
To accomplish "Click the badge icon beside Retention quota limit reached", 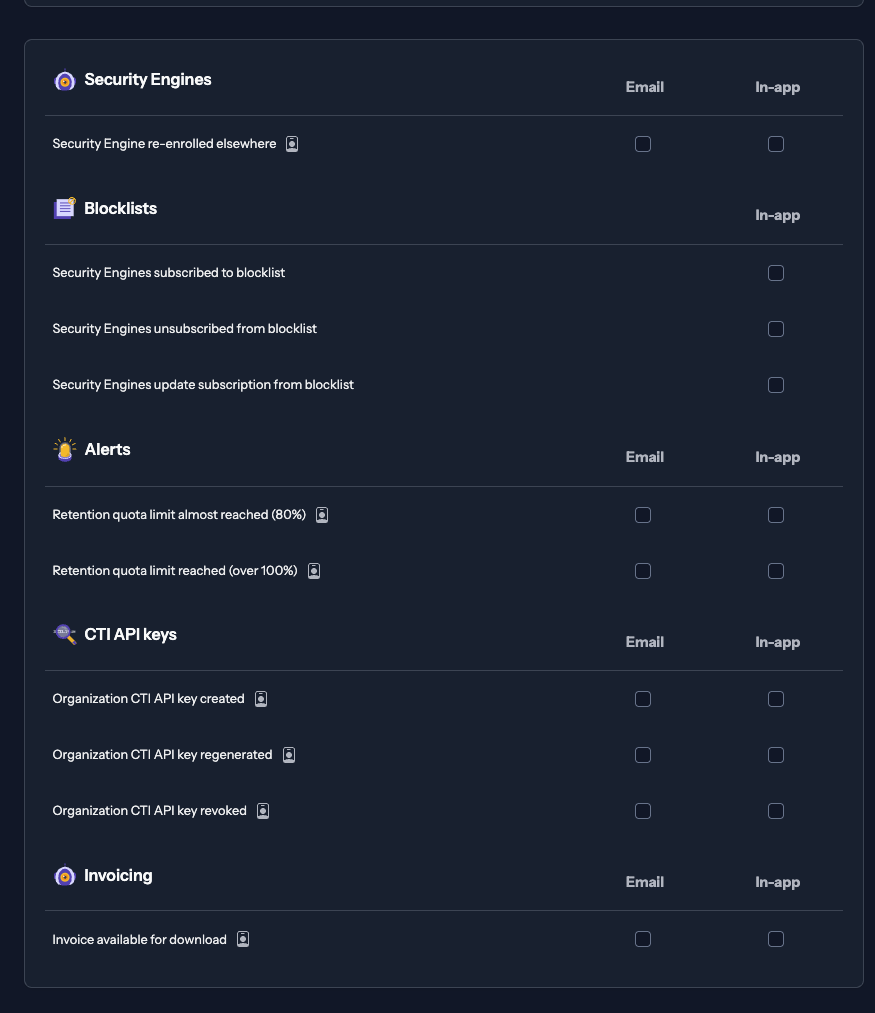I will 312,570.
